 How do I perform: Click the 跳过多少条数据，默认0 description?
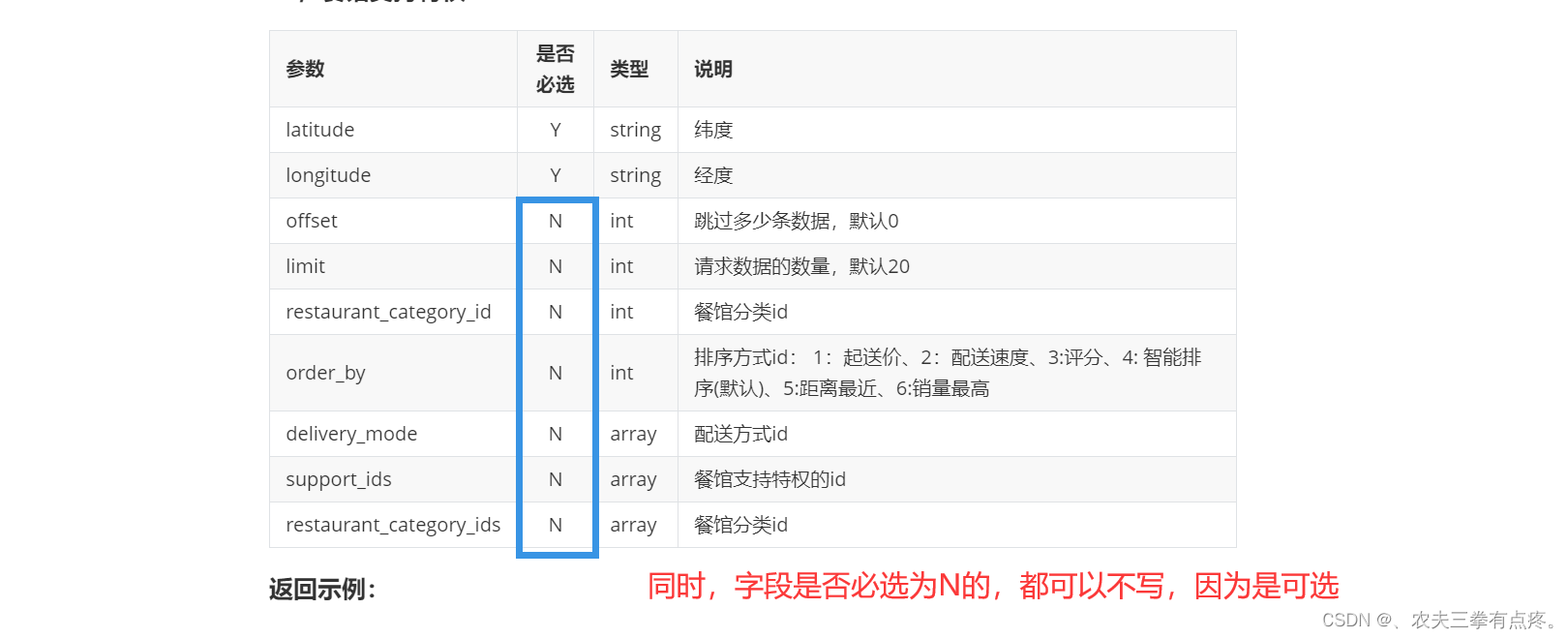[797, 221]
